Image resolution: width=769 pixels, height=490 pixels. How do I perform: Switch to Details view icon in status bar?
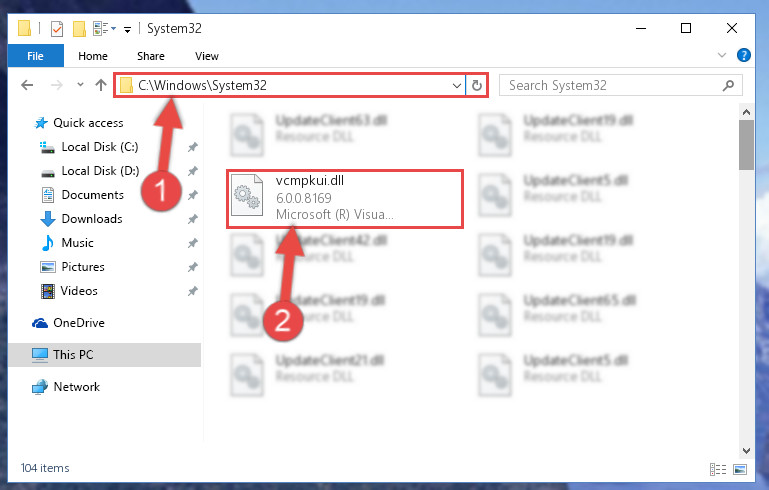coord(718,469)
